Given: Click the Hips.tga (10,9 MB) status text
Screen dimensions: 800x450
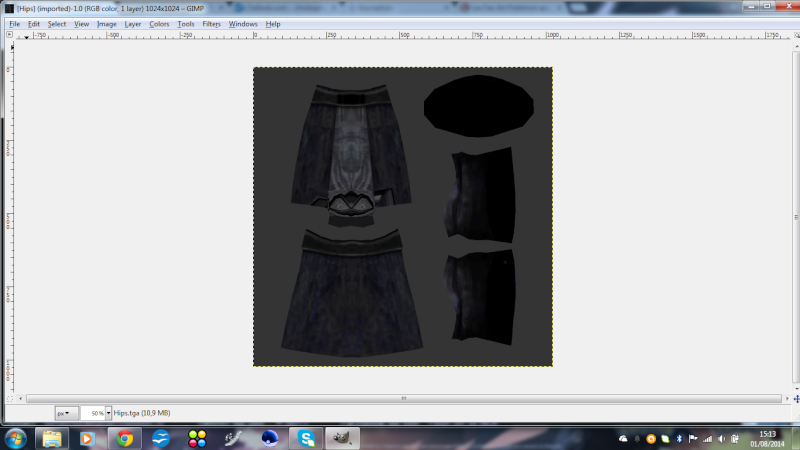Looking at the screenshot, I should (142, 413).
